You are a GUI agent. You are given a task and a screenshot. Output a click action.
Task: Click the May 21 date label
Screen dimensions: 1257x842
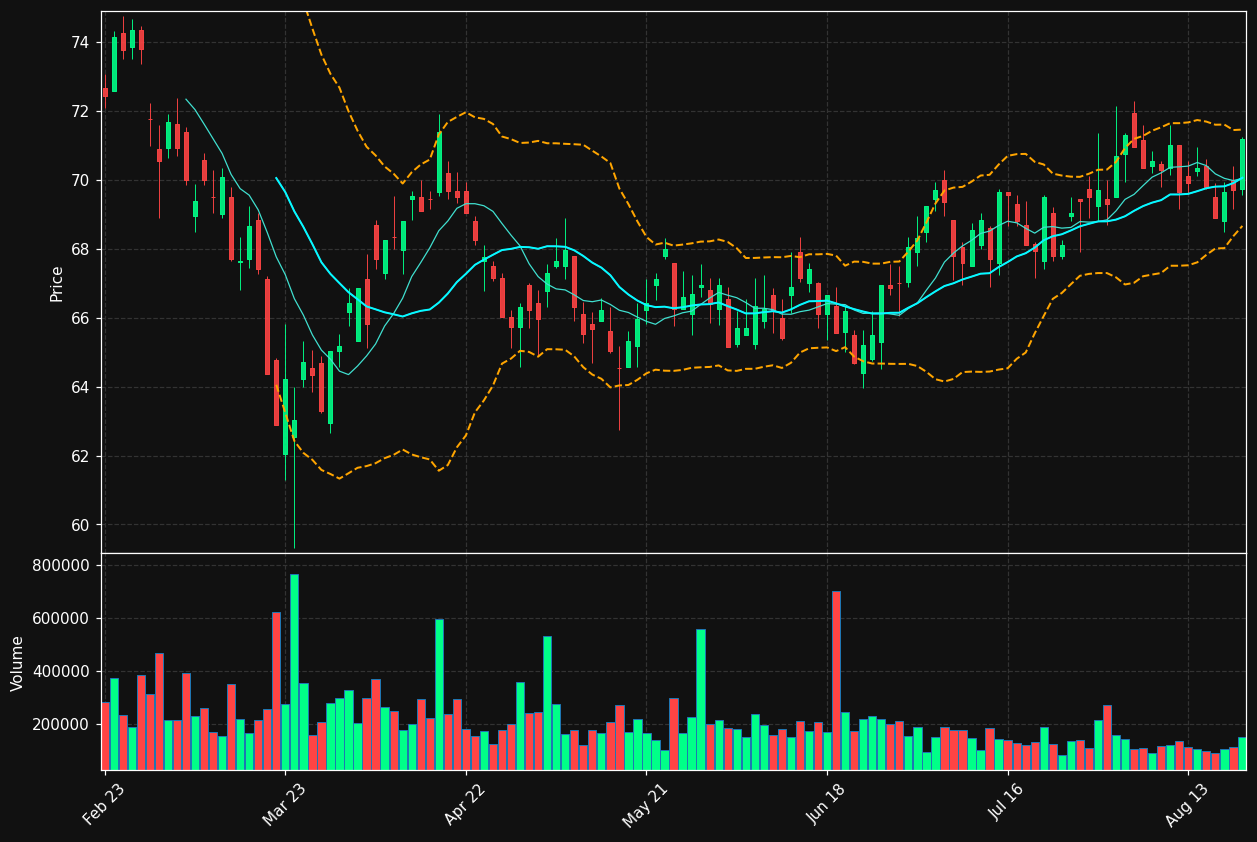click(646, 804)
